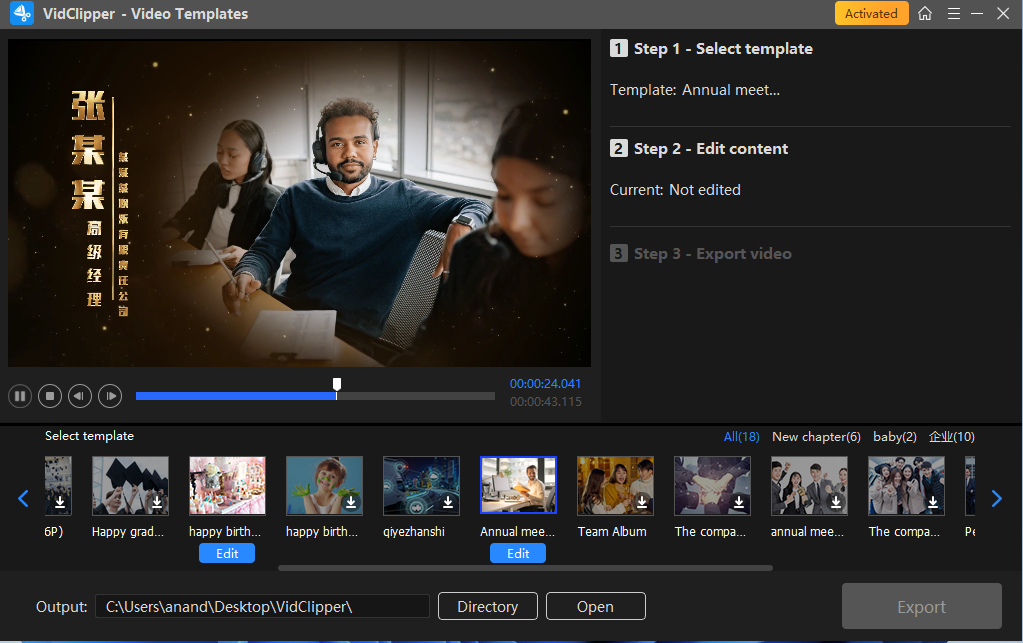The width and height of the screenshot is (1023, 643).
Task: Step back to previous frame
Action: 80,396
